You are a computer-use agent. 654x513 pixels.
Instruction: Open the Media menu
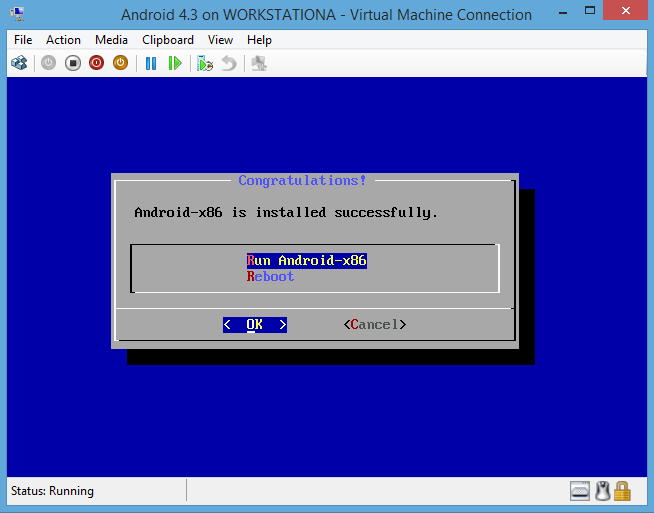point(111,40)
